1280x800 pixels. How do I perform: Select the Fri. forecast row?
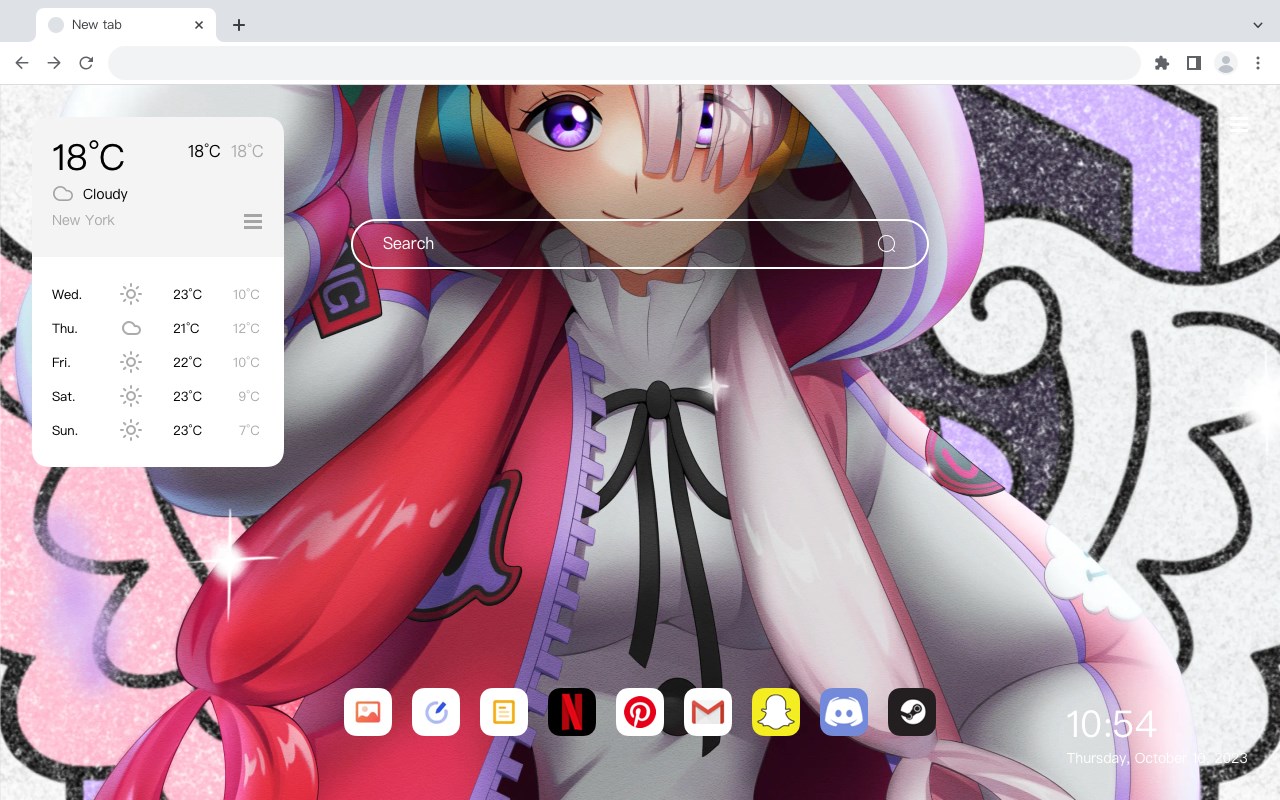(158, 362)
